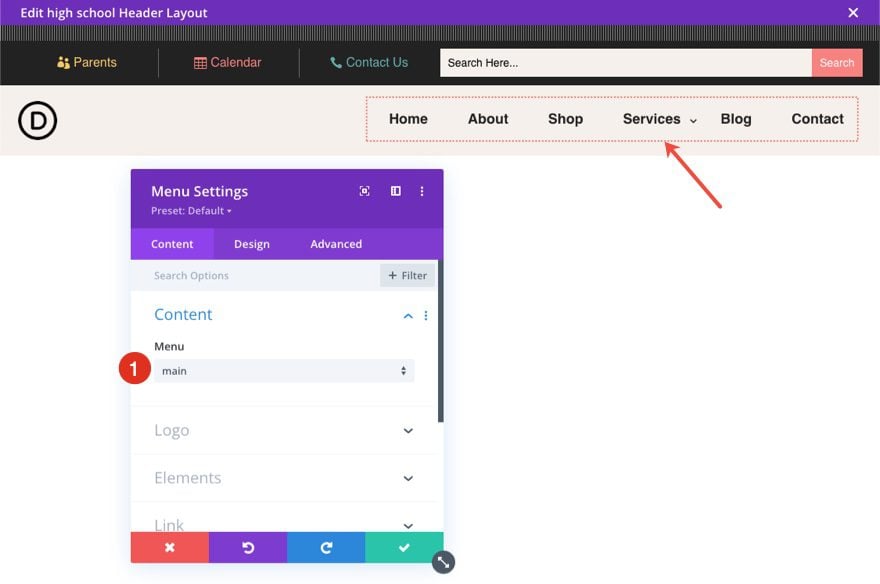The height and width of the screenshot is (584, 880).
Task: Expand the Elements section
Action: tap(284, 478)
